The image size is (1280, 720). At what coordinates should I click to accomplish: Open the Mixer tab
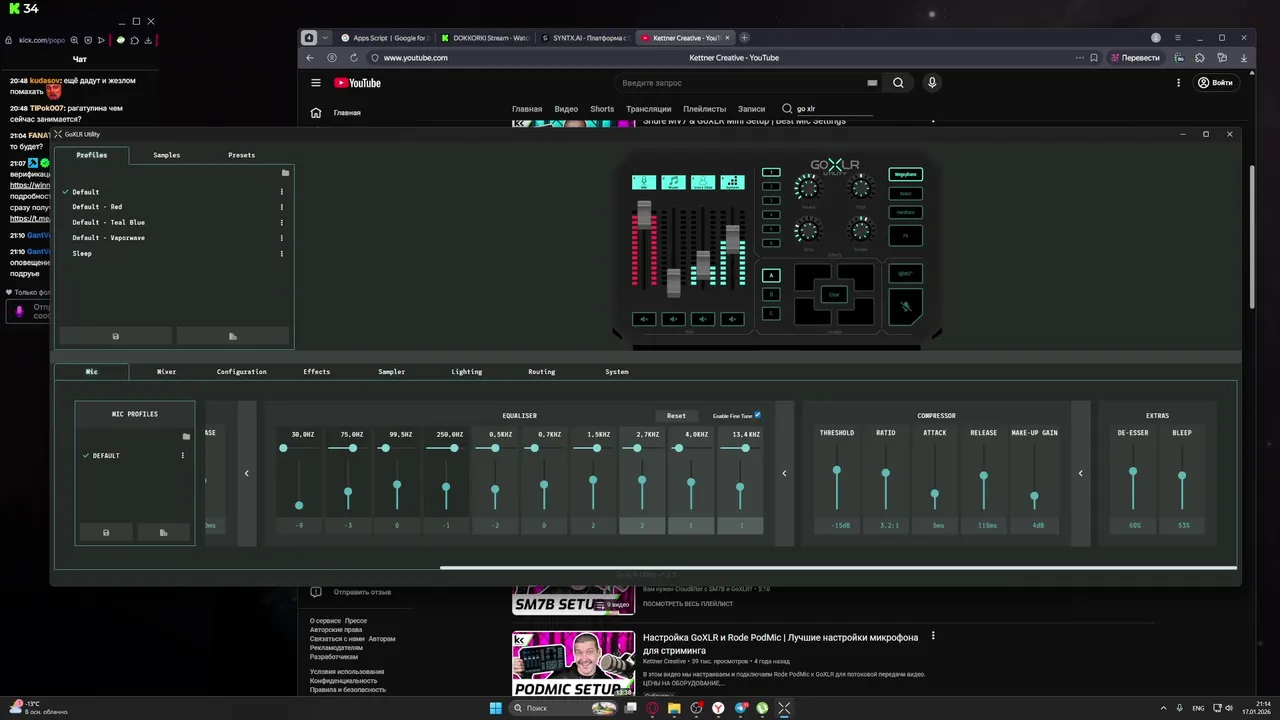pos(166,372)
